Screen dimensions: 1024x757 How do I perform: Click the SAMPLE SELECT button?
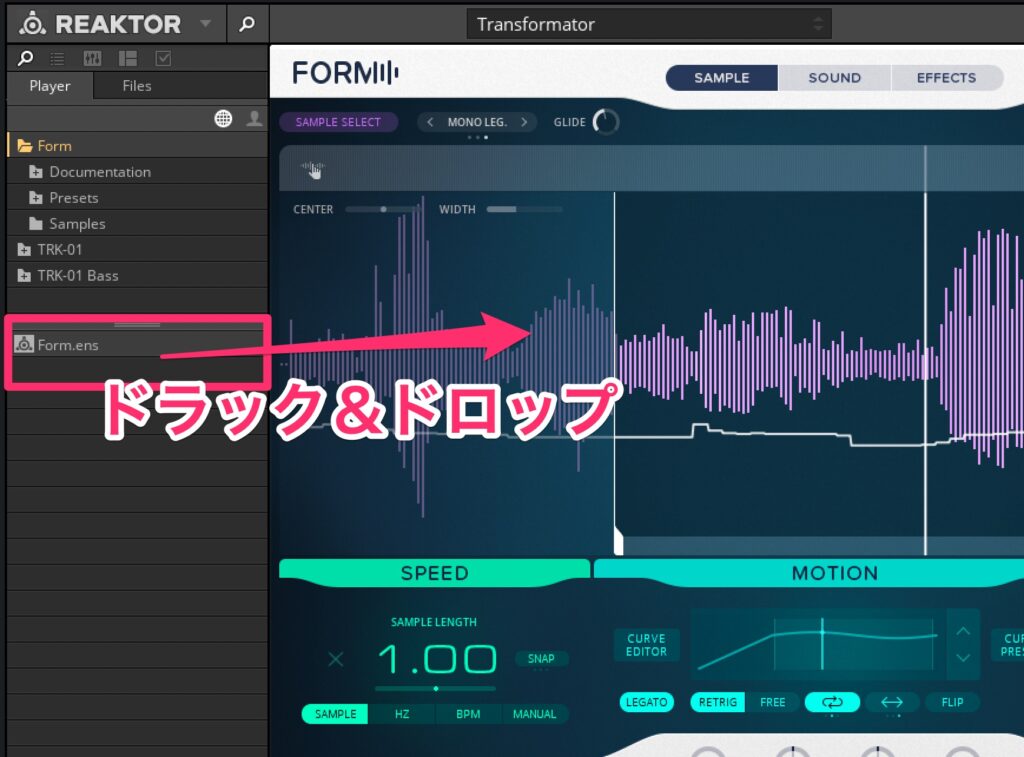click(338, 122)
